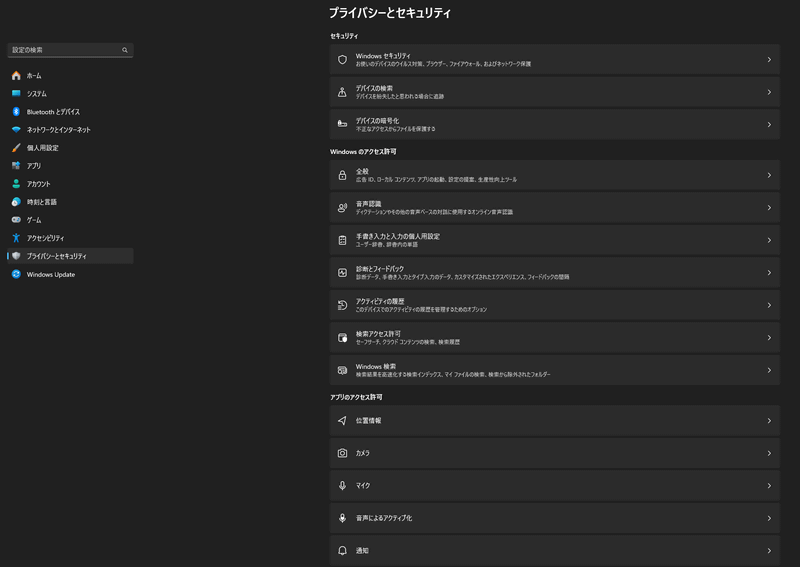Open 位置情報 via its chevron
The width and height of the screenshot is (800, 567).
[x=769, y=421]
